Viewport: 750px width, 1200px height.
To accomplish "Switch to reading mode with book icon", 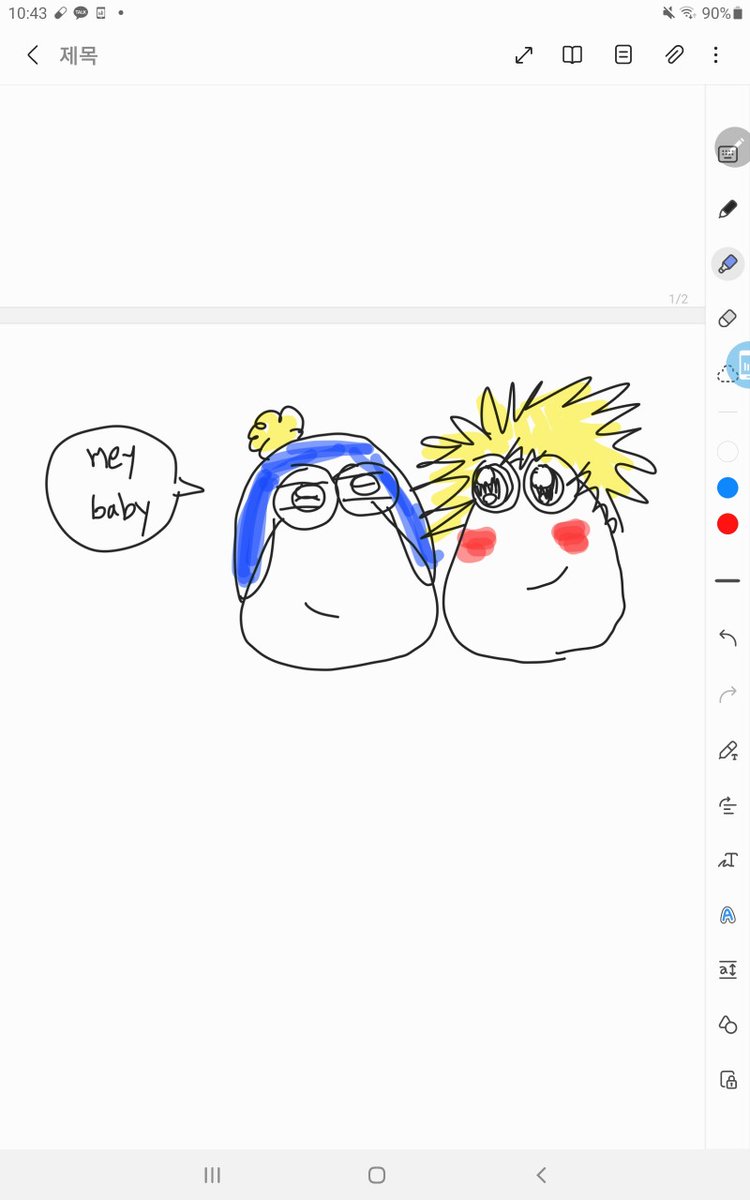I will click(x=572, y=56).
